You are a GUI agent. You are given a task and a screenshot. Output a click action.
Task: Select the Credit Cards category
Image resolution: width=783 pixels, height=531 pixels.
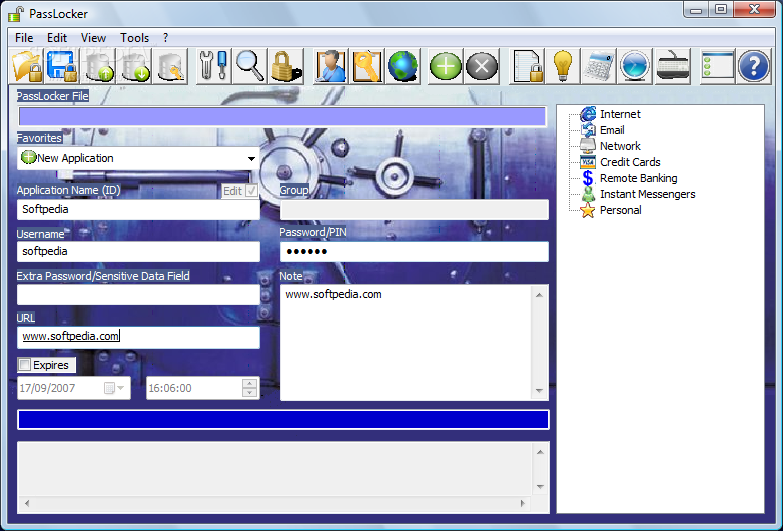630,162
